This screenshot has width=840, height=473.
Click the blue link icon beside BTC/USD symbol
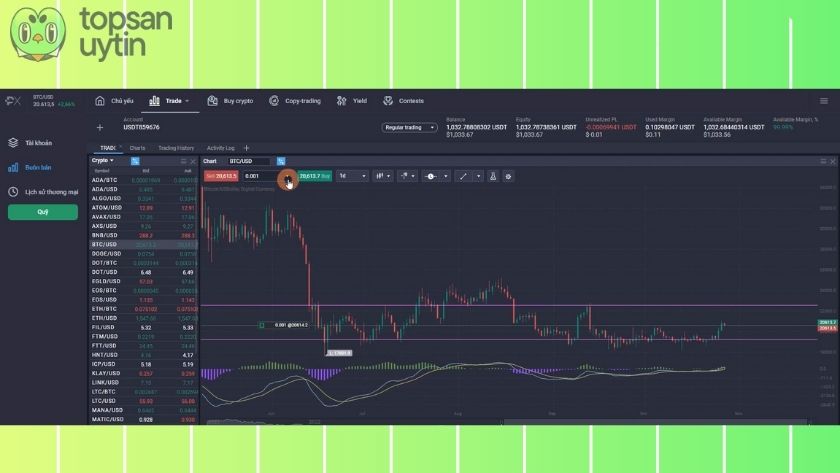tap(281, 161)
